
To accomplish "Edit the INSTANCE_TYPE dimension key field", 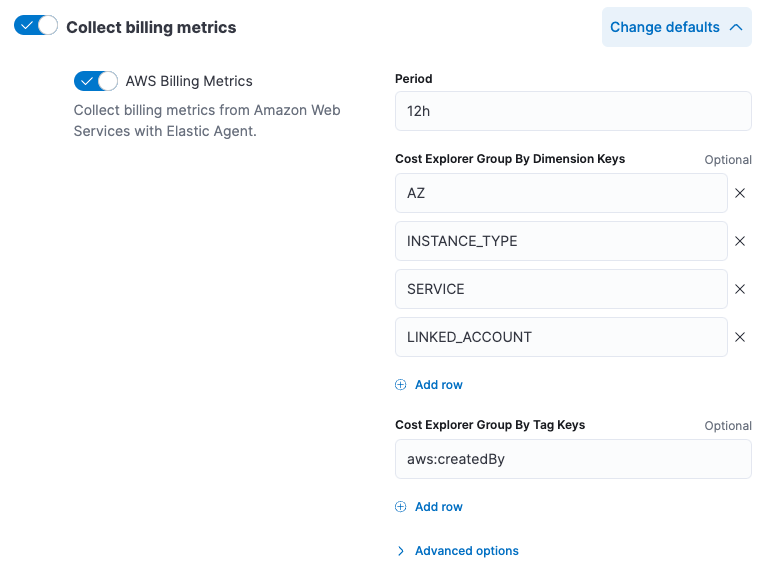I will (x=561, y=241).
